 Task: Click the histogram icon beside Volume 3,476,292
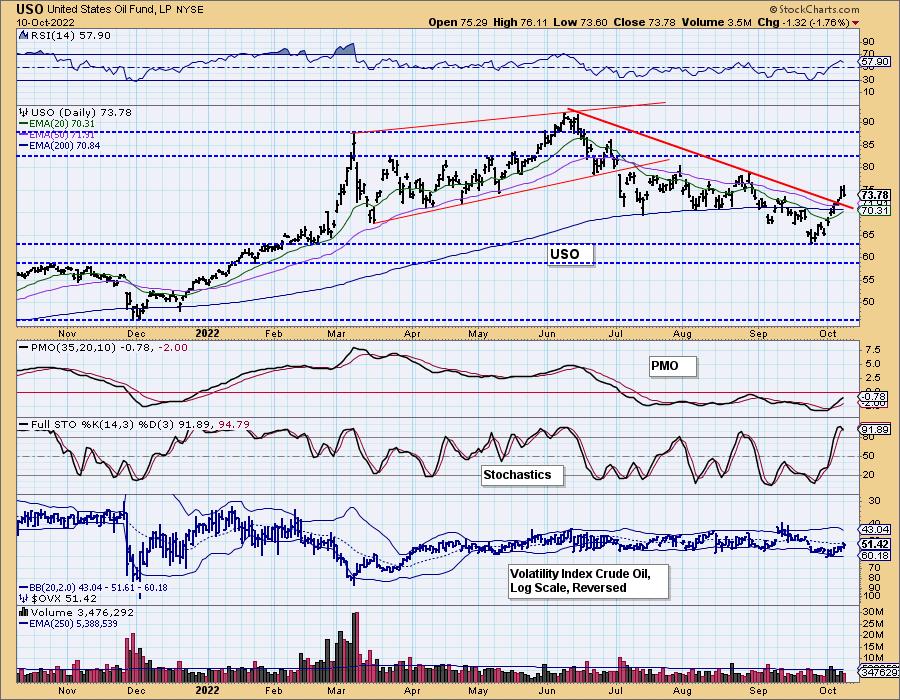click(x=23, y=612)
